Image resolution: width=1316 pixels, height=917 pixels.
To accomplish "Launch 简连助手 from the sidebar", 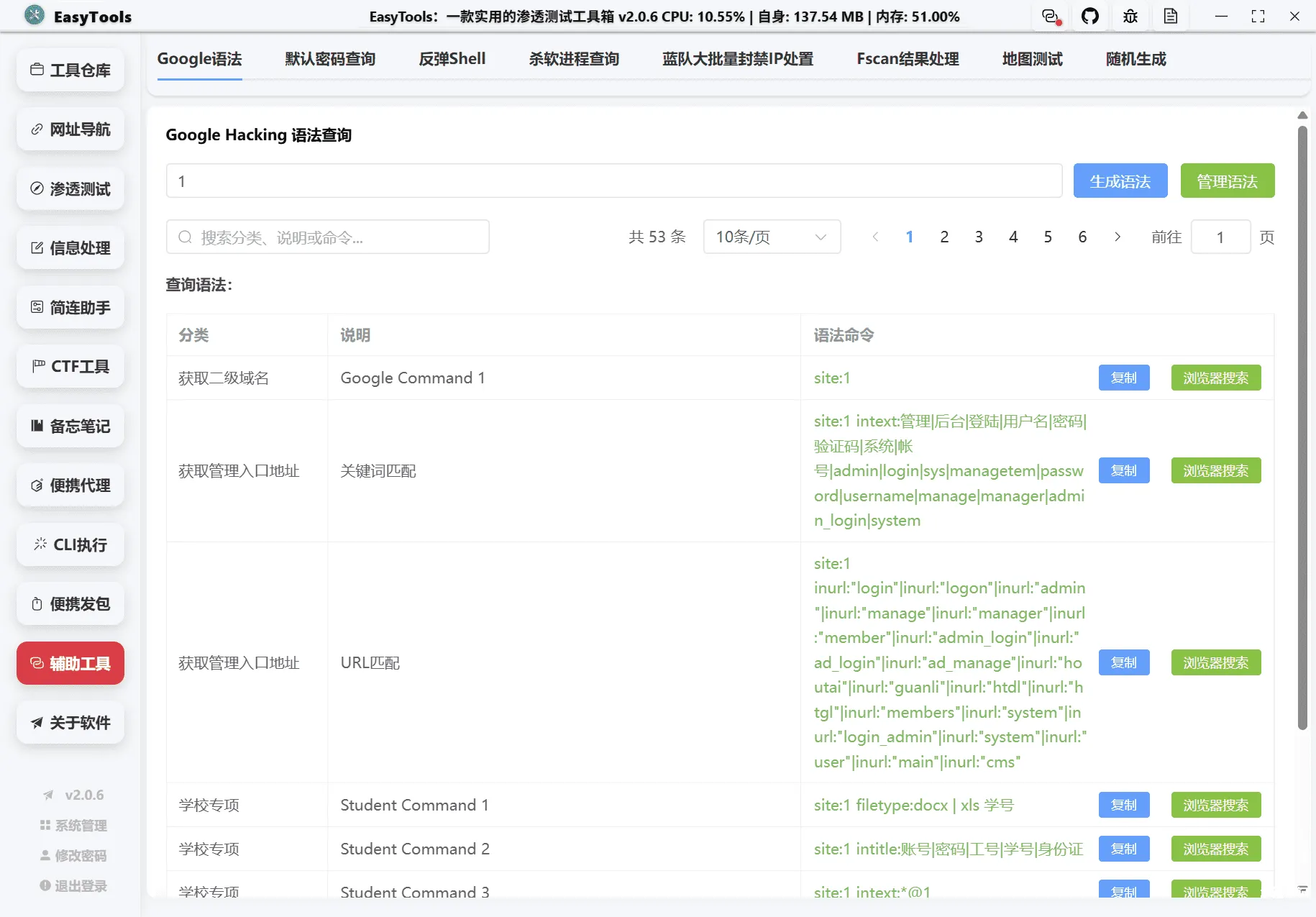I will [70, 307].
